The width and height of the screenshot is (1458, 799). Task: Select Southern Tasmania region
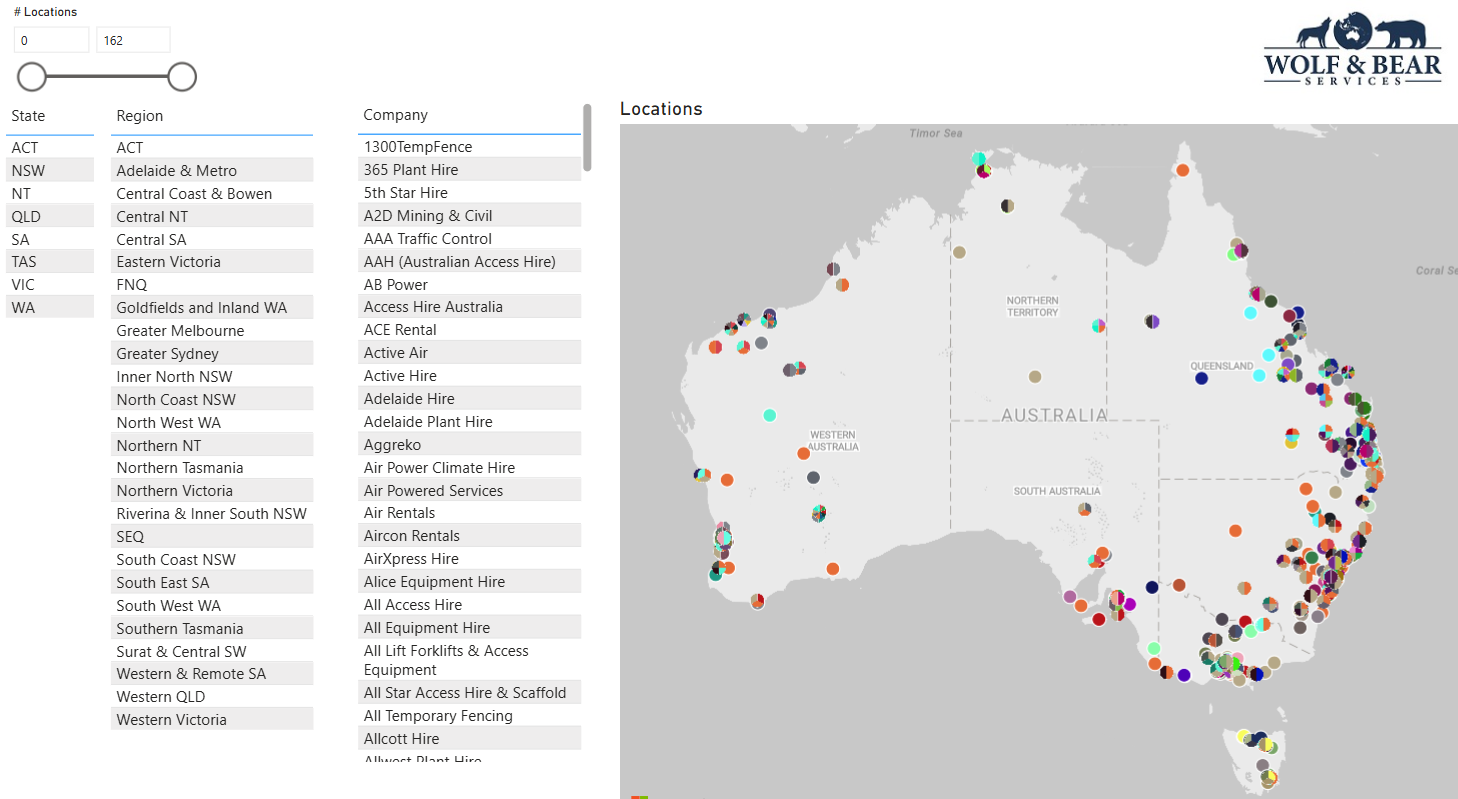coord(212,629)
